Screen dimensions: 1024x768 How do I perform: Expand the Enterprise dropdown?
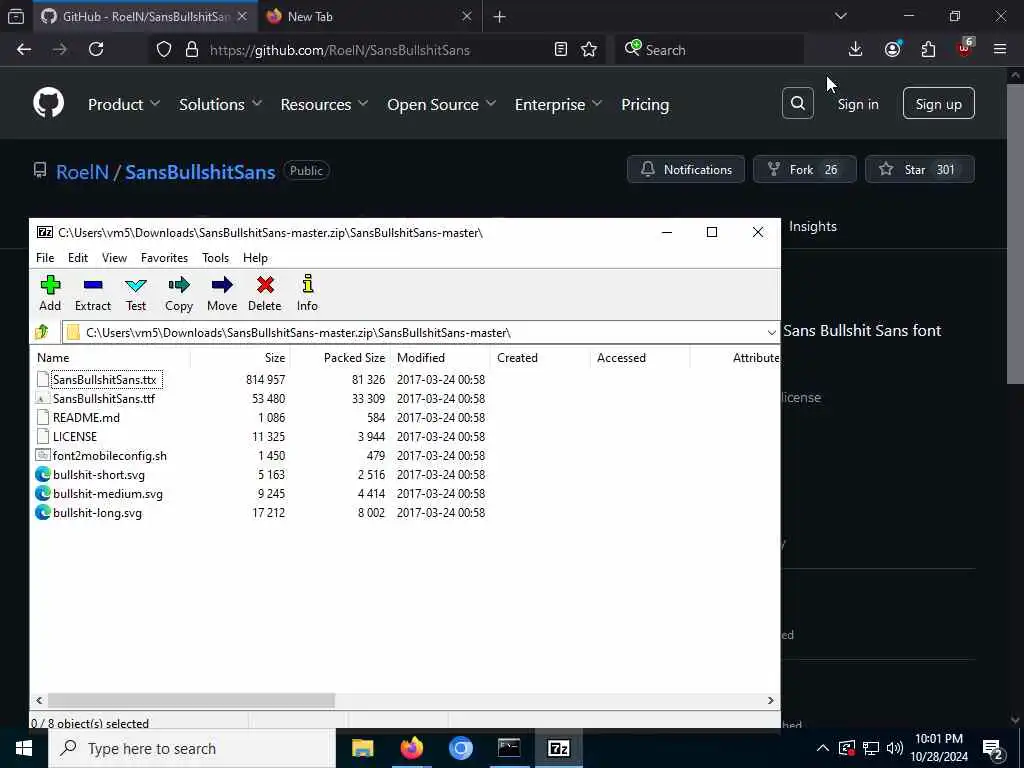tap(558, 104)
